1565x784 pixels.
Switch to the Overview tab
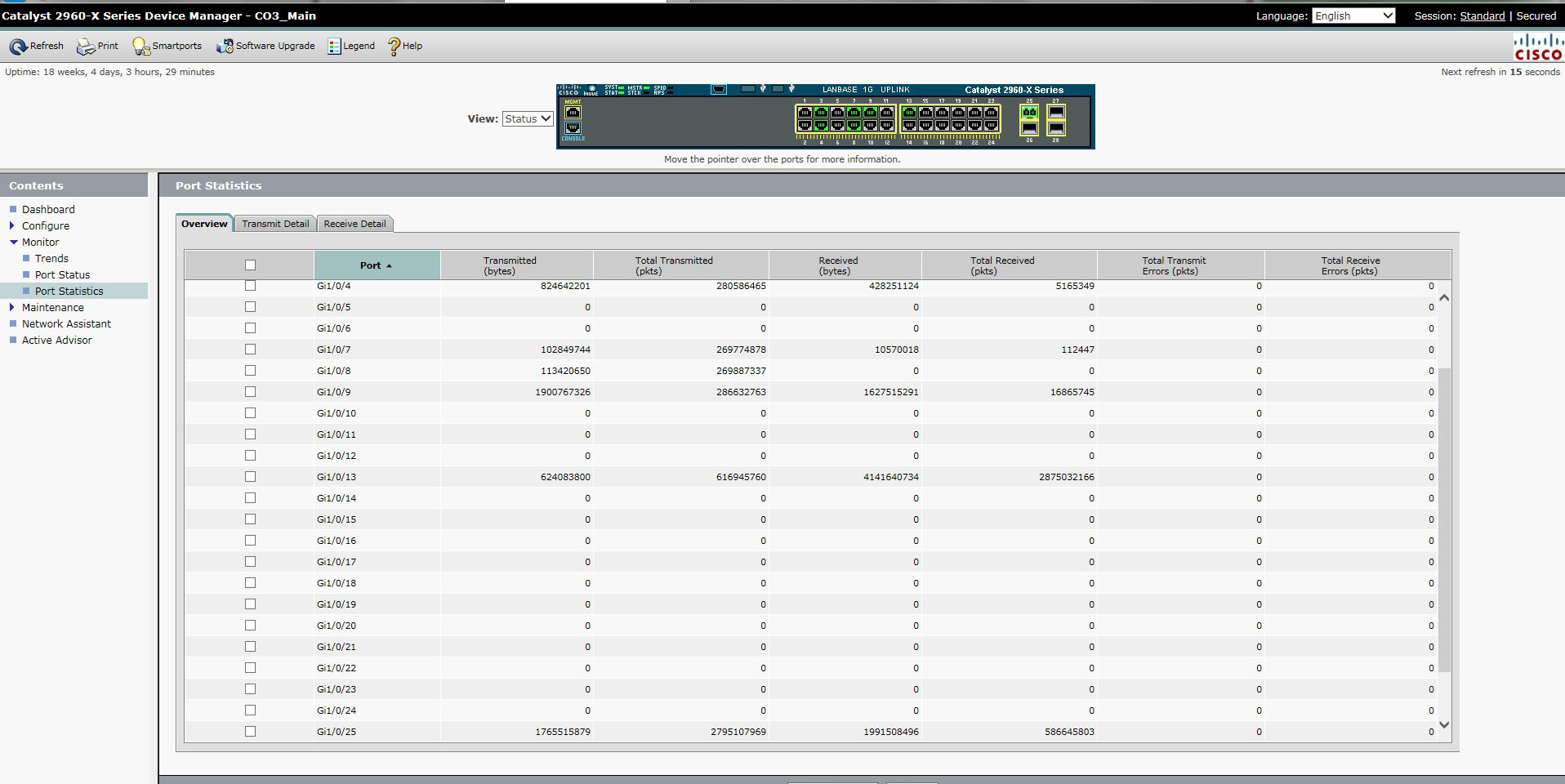pos(204,224)
